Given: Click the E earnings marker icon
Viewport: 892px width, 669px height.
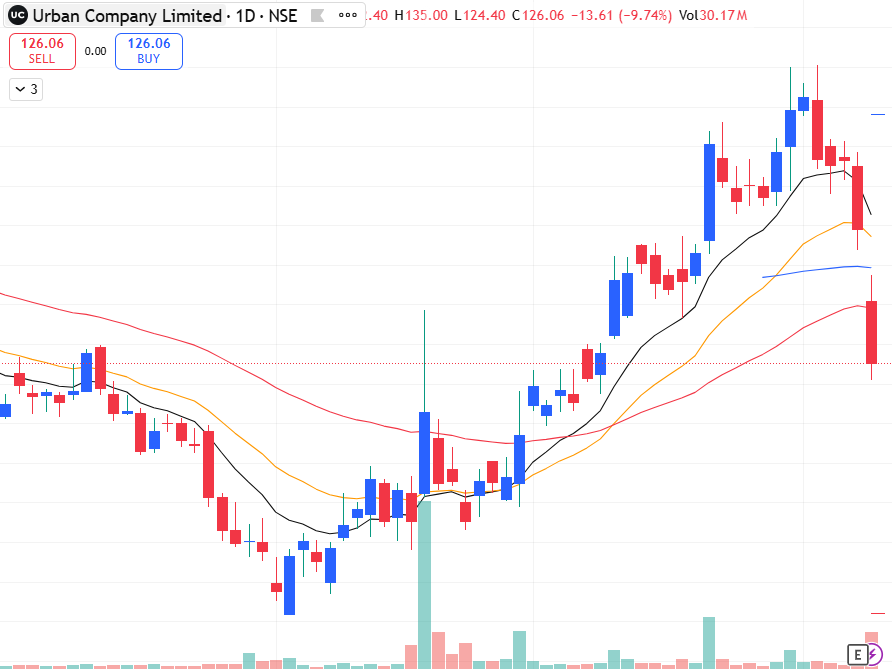Looking at the screenshot, I should 857,655.
